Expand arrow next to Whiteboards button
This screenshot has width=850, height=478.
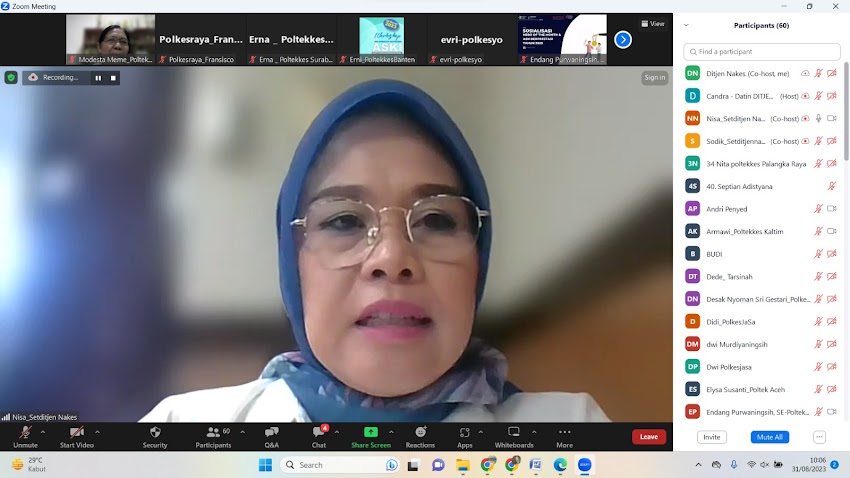coord(534,432)
